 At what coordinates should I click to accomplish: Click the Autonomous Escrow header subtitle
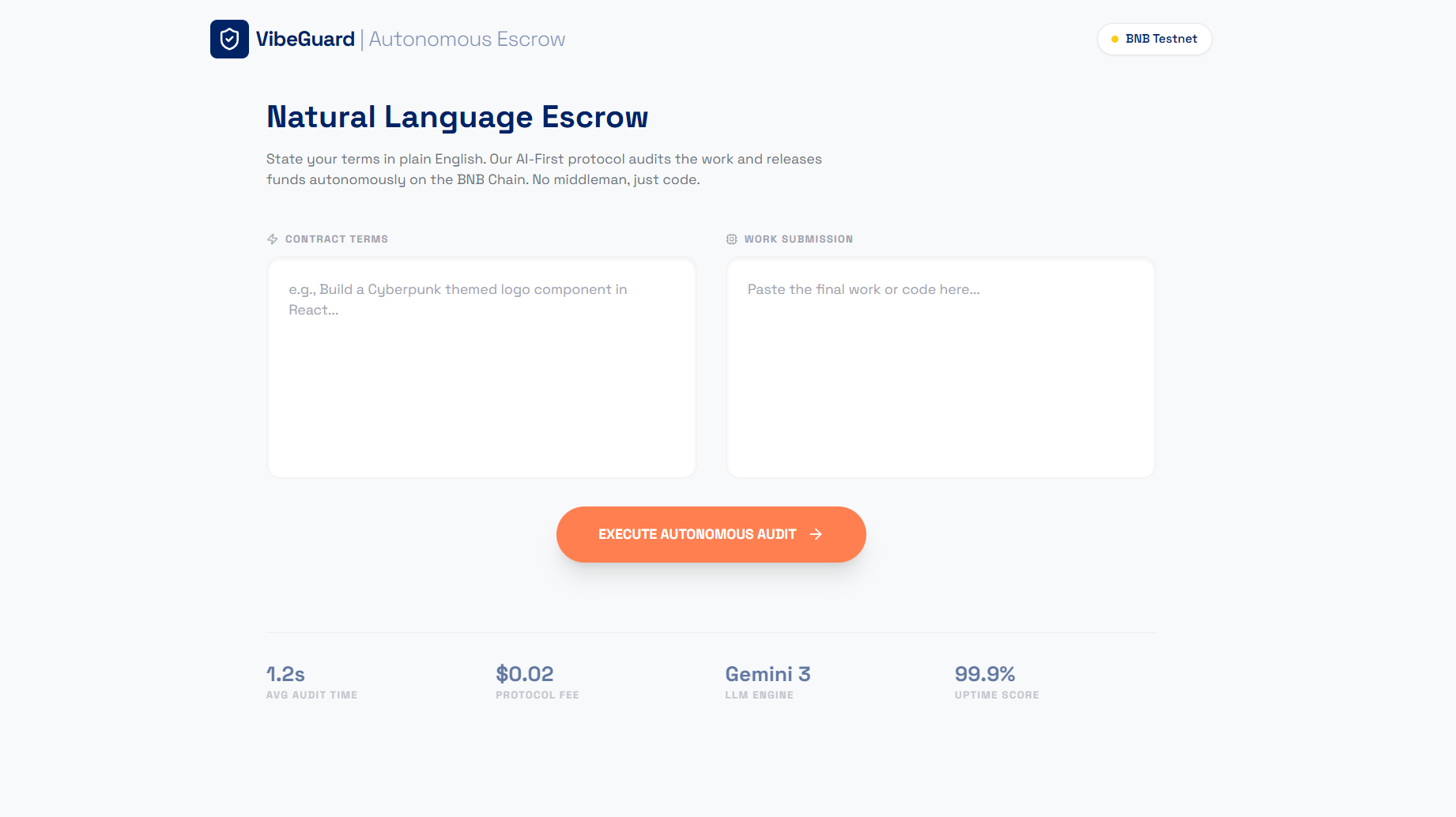(x=467, y=40)
